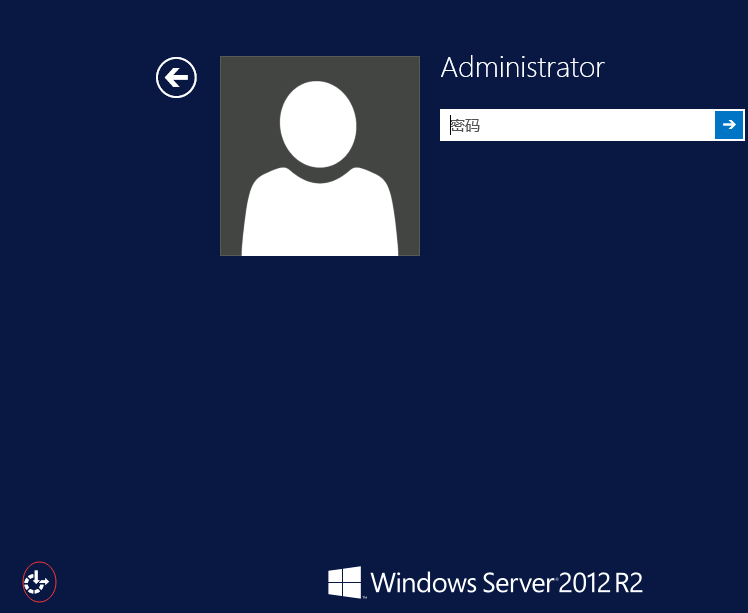This screenshot has height=613, width=748.
Task: Click the back arrow to switch user
Action: 176,77
